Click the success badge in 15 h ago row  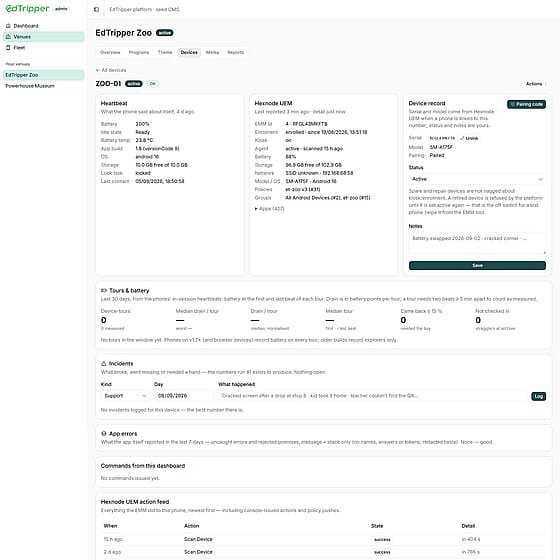382,540
